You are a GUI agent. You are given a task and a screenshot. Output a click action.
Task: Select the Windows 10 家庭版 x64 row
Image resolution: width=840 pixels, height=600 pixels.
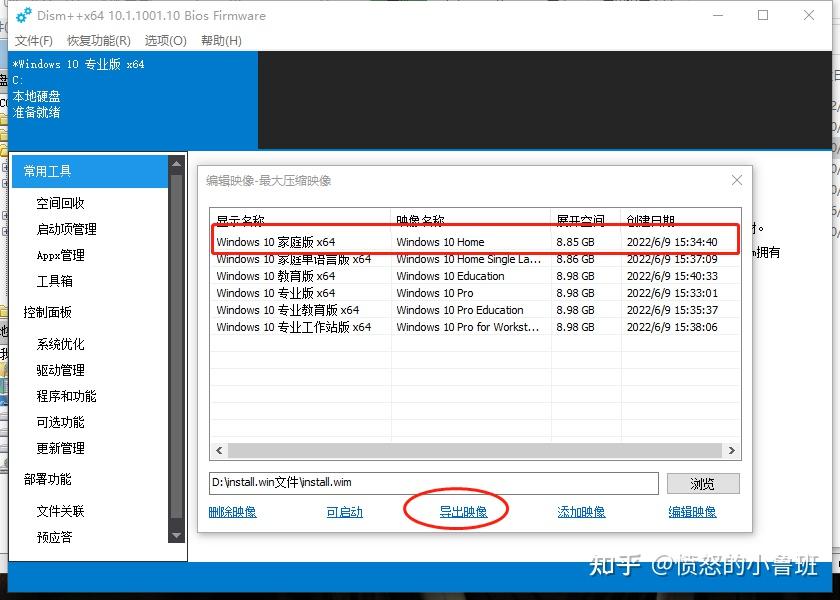[476, 242]
